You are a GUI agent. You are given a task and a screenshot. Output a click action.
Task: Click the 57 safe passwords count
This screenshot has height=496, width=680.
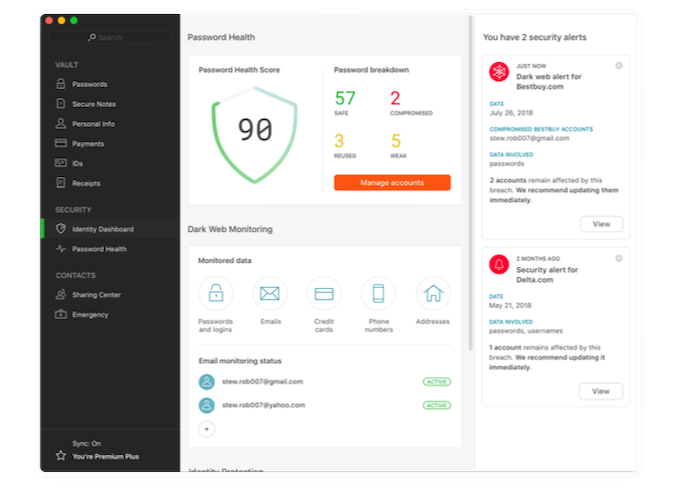tap(345, 98)
